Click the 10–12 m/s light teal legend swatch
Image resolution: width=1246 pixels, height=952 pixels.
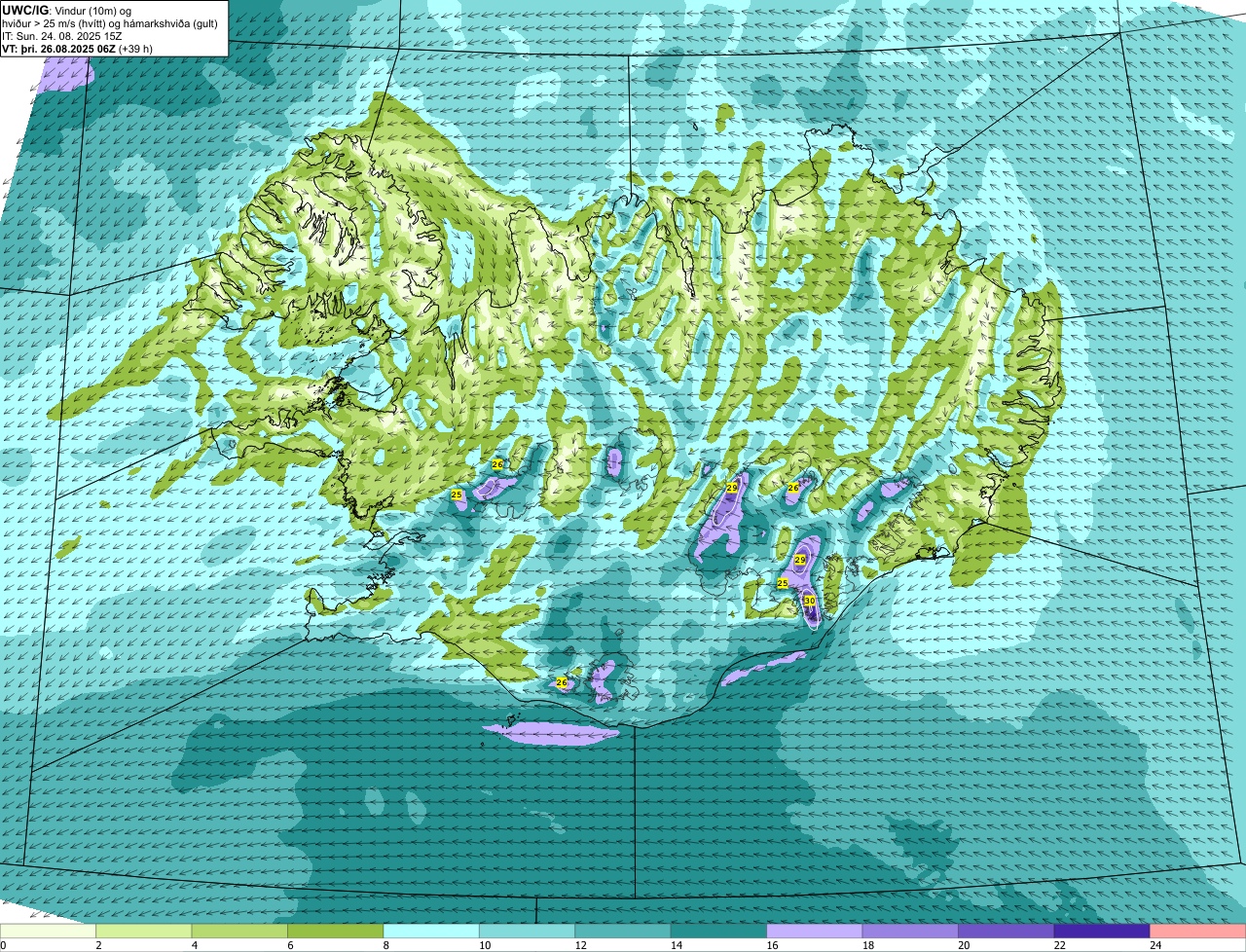tap(527, 931)
